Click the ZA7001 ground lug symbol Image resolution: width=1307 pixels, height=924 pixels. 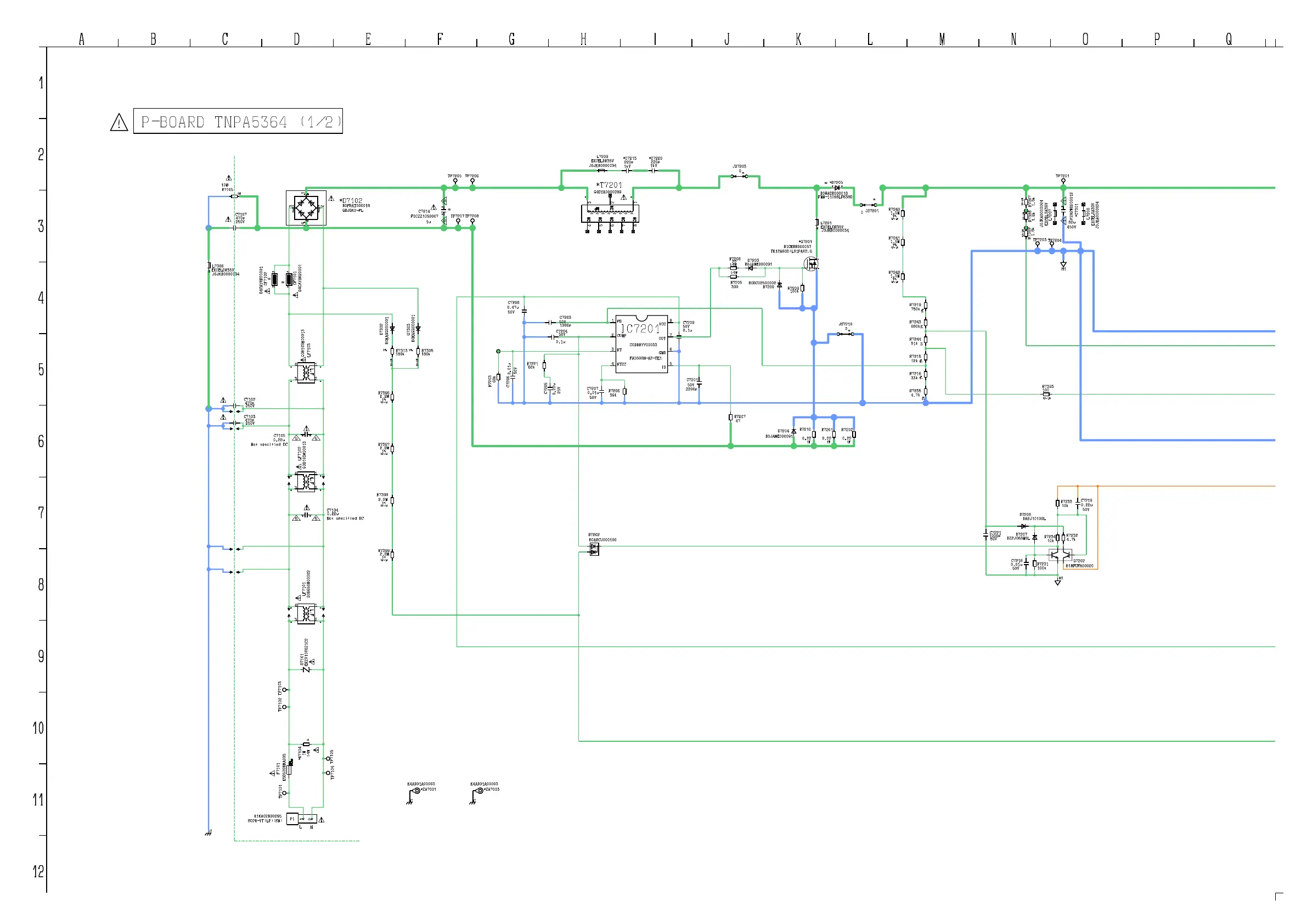[x=416, y=791]
